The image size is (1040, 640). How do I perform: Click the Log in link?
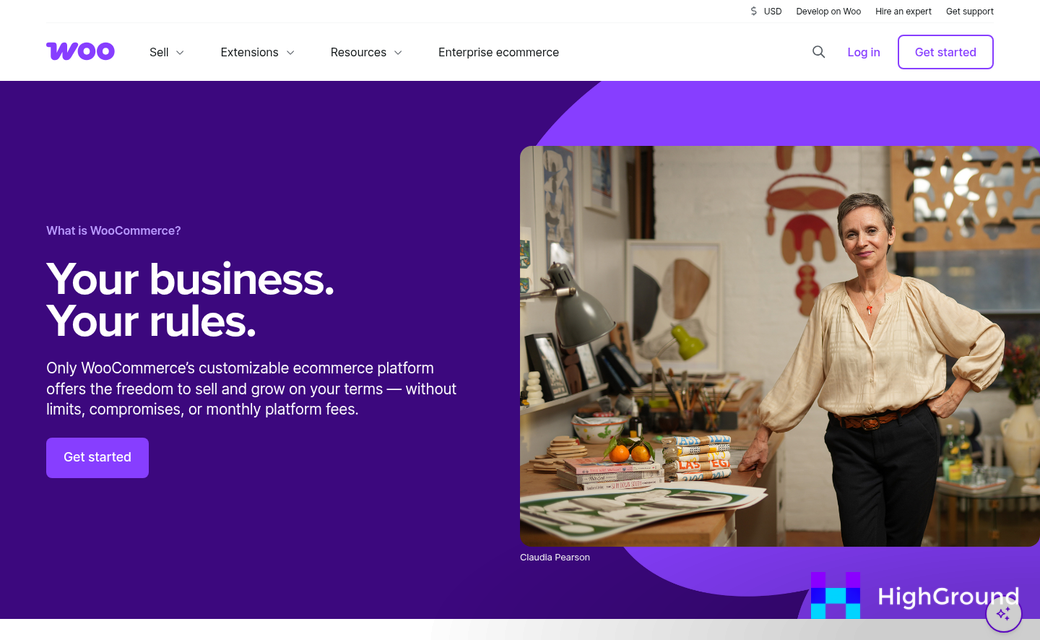[x=863, y=52]
